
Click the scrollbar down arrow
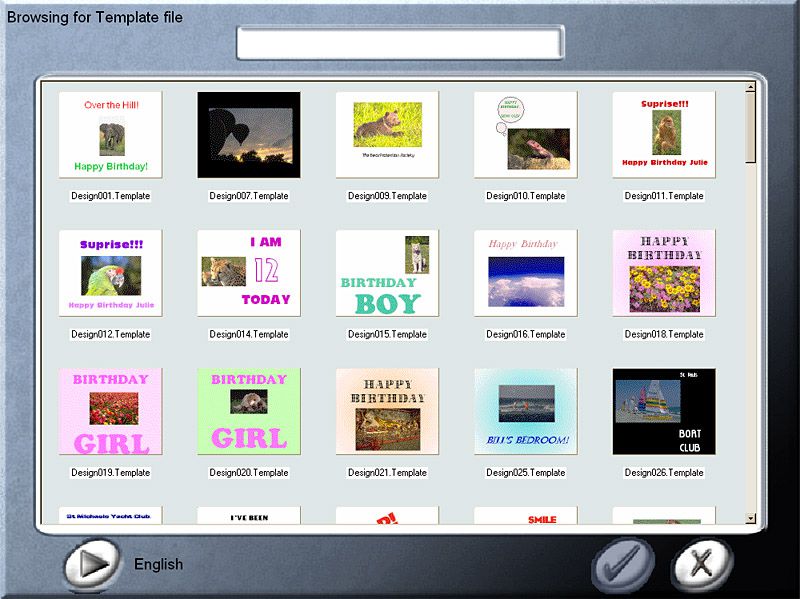pos(751,518)
